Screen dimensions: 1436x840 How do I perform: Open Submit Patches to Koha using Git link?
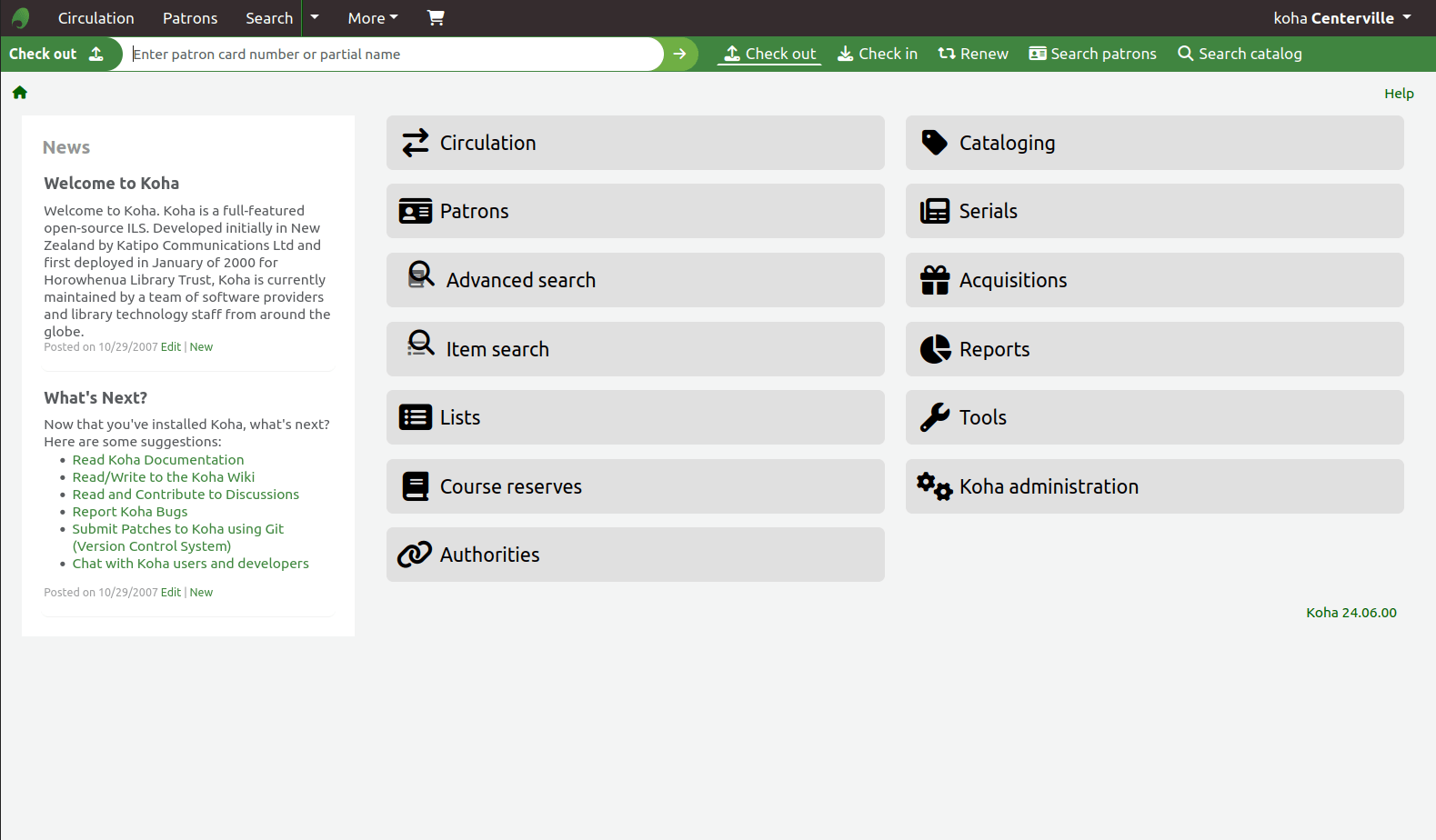tap(178, 537)
